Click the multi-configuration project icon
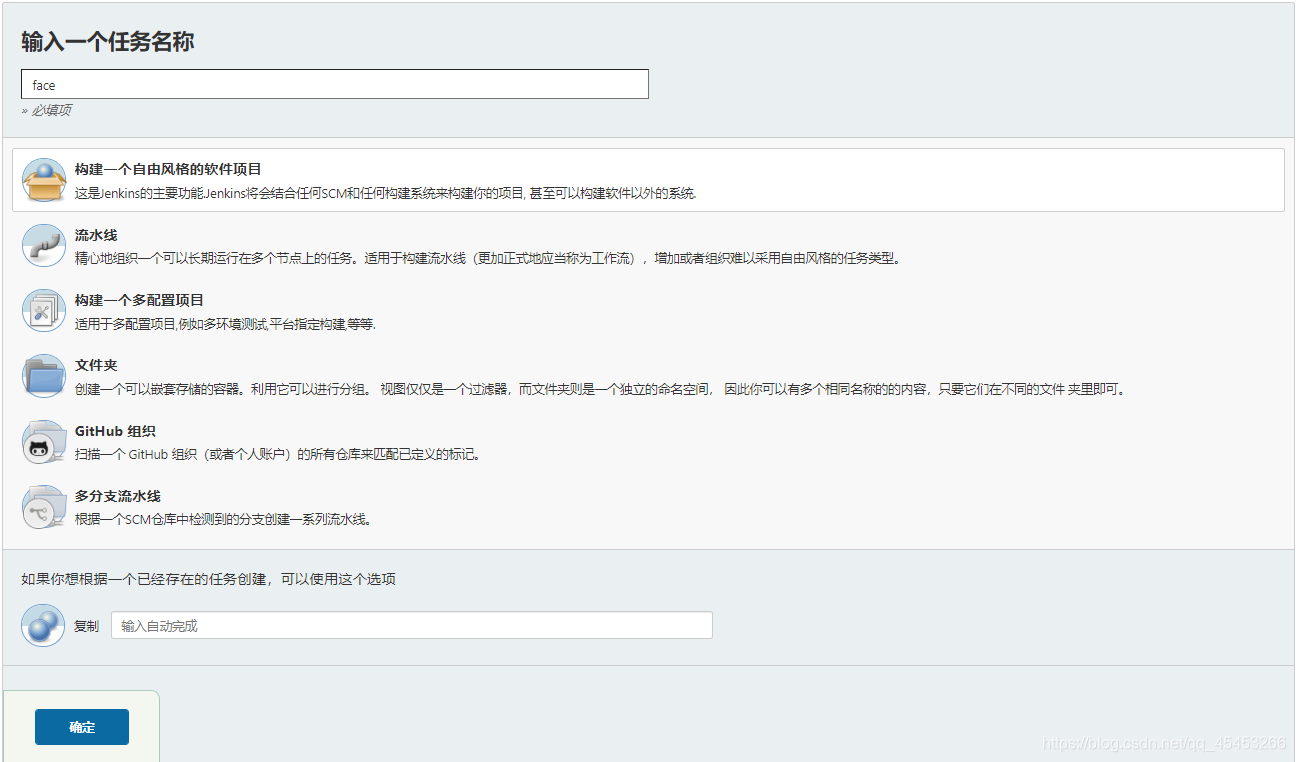Screen dimensions: 1296x762 43,310
